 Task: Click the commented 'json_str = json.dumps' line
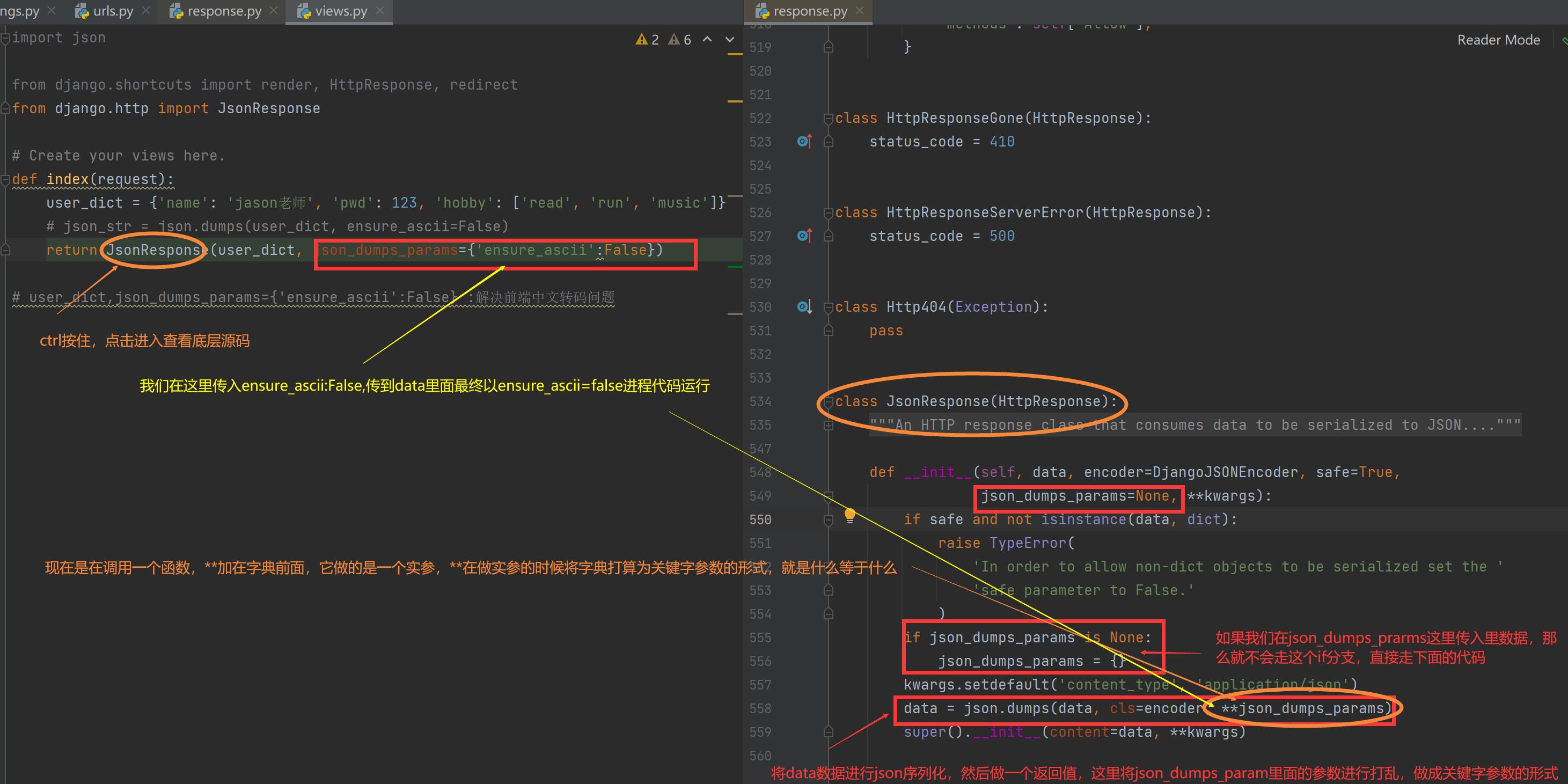click(277, 226)
